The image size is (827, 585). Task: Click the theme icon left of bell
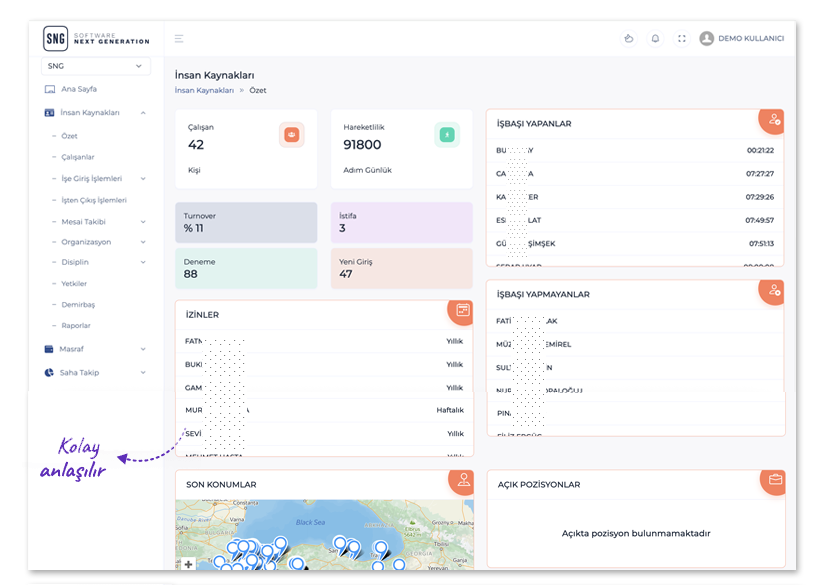(628, 39)
